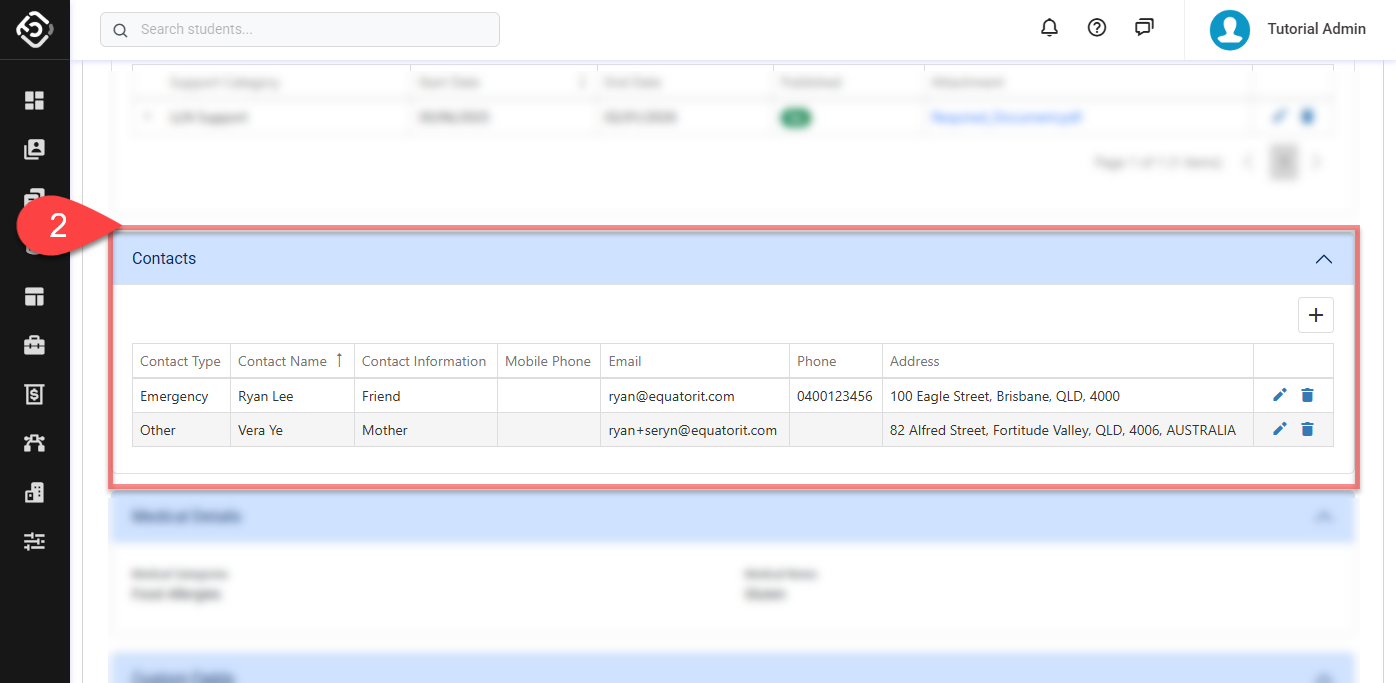Image resolution: width=1396 pixels, height=683 pixels.
Task: Click the Search students field
Action: coord(300,30)
